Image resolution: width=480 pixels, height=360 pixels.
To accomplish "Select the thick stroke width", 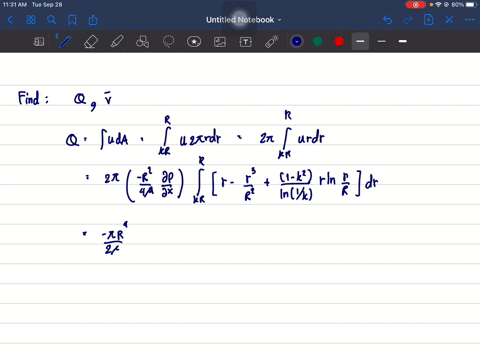I will (403, 41).
